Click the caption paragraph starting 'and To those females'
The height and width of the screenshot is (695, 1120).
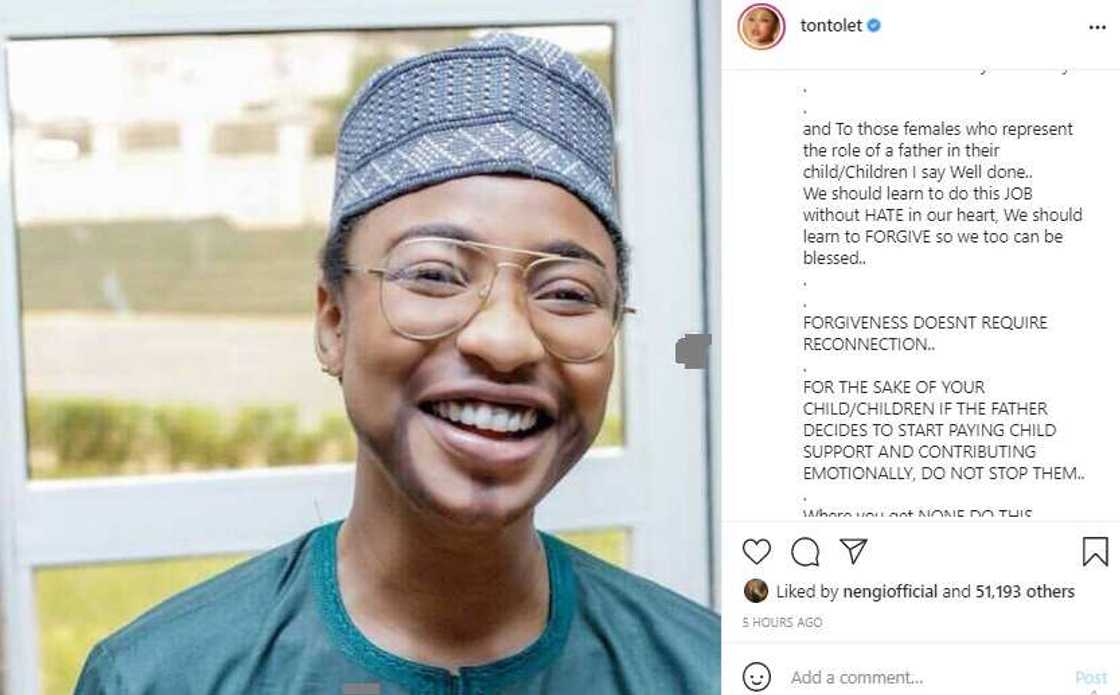click(942, 193)
